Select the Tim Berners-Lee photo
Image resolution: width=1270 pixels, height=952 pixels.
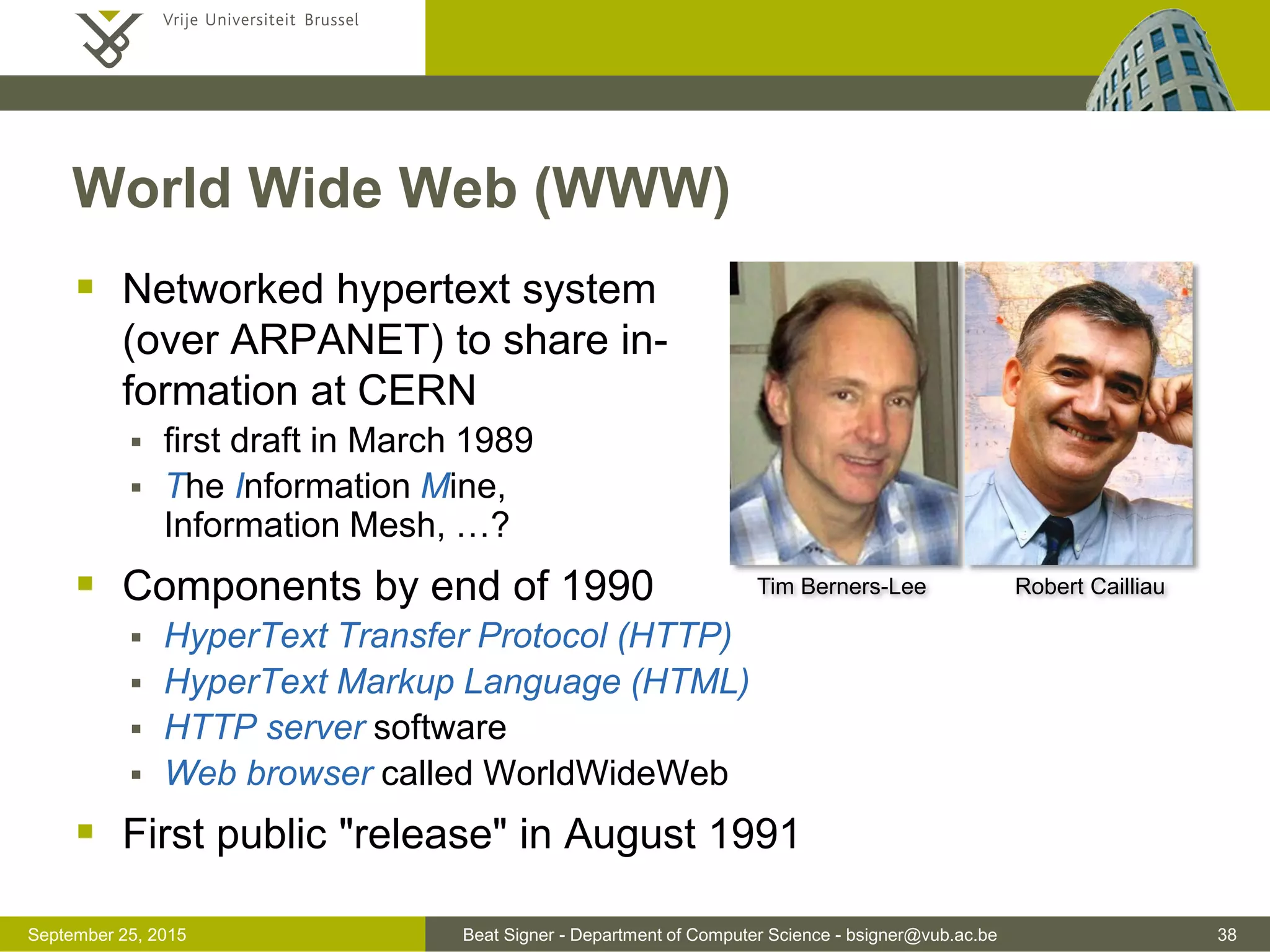coord(843,413)
